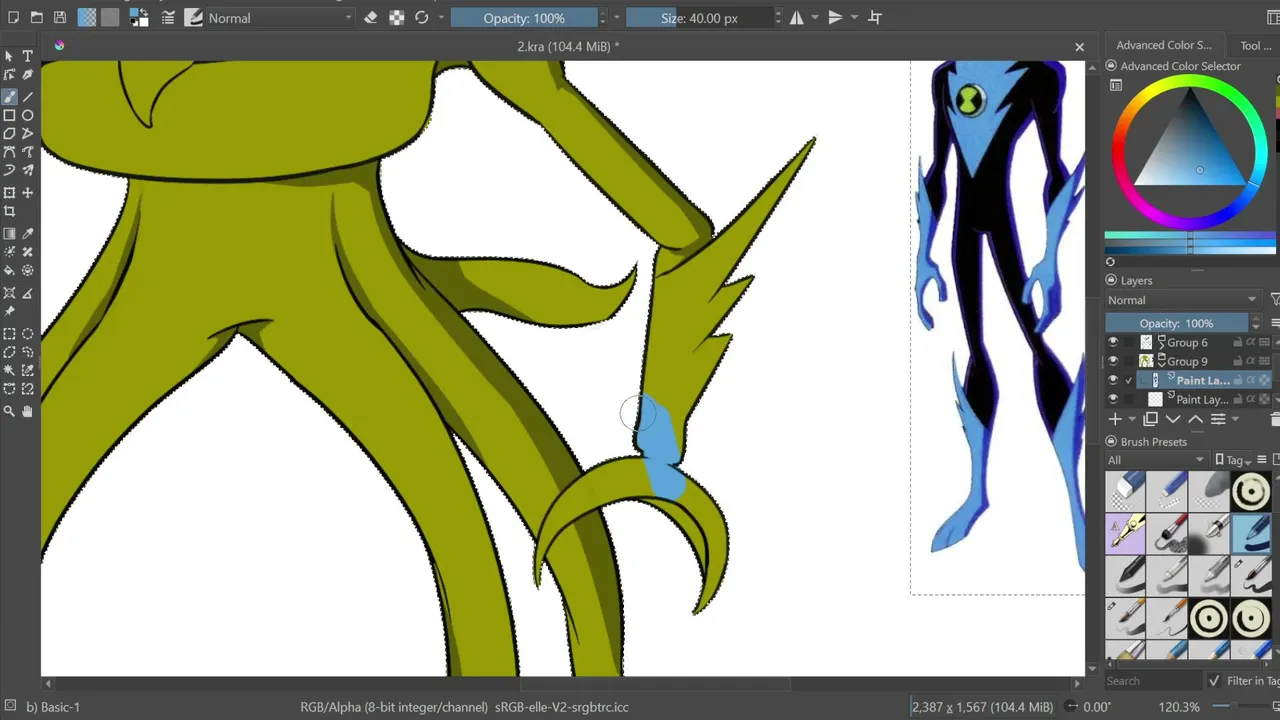Add a new paint layer
Viewport: 1280px width, 720px height.
coord(1115,420)
